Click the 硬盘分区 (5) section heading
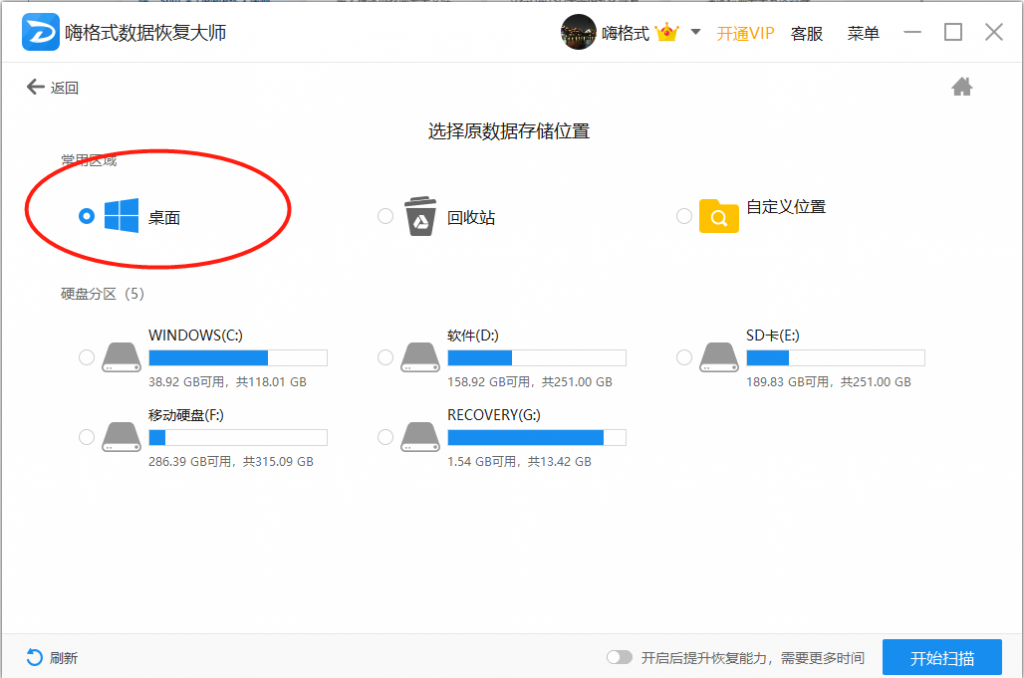The width and height of the screenshot is (1024, 678). tap(103, 294)
